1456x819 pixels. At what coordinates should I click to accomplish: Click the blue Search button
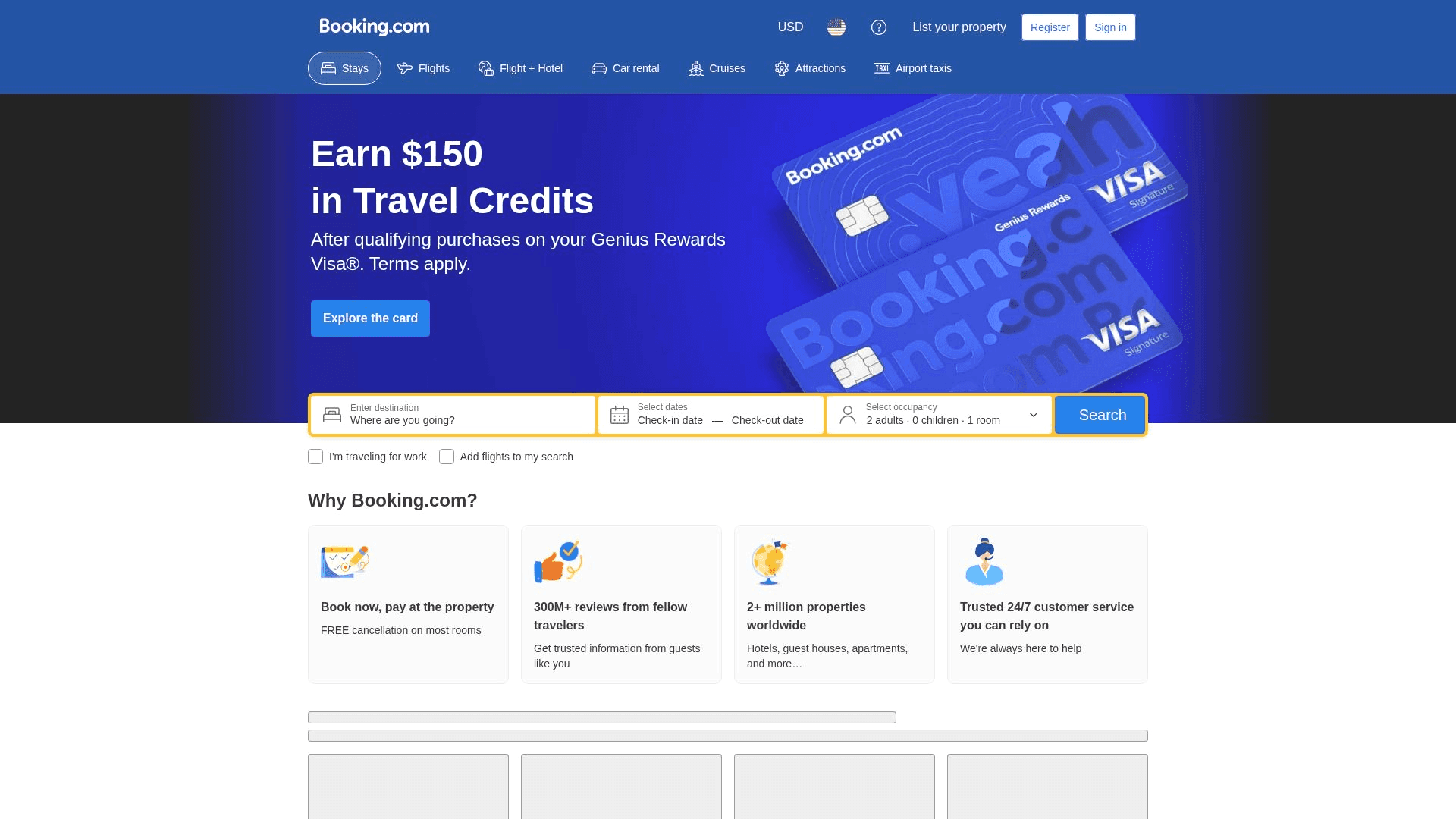tap(1100, 415)
